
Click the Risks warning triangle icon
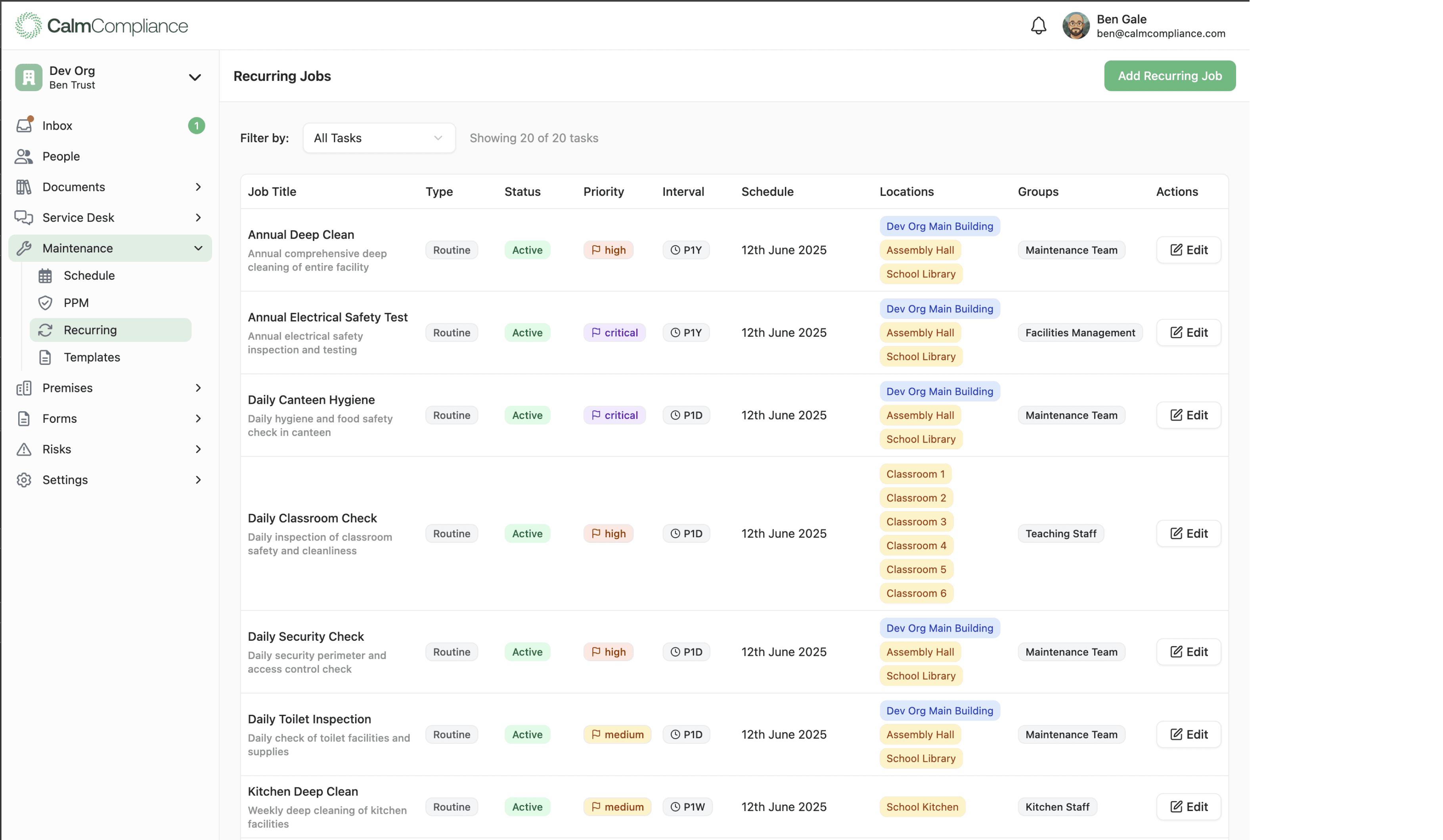24,449
